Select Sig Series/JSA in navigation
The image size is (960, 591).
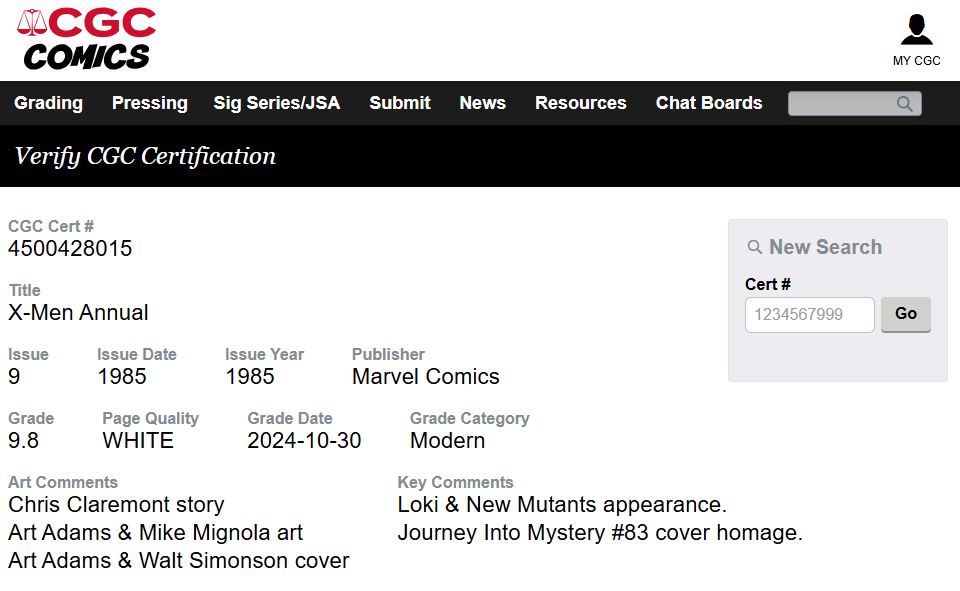[x=277, y=103]
